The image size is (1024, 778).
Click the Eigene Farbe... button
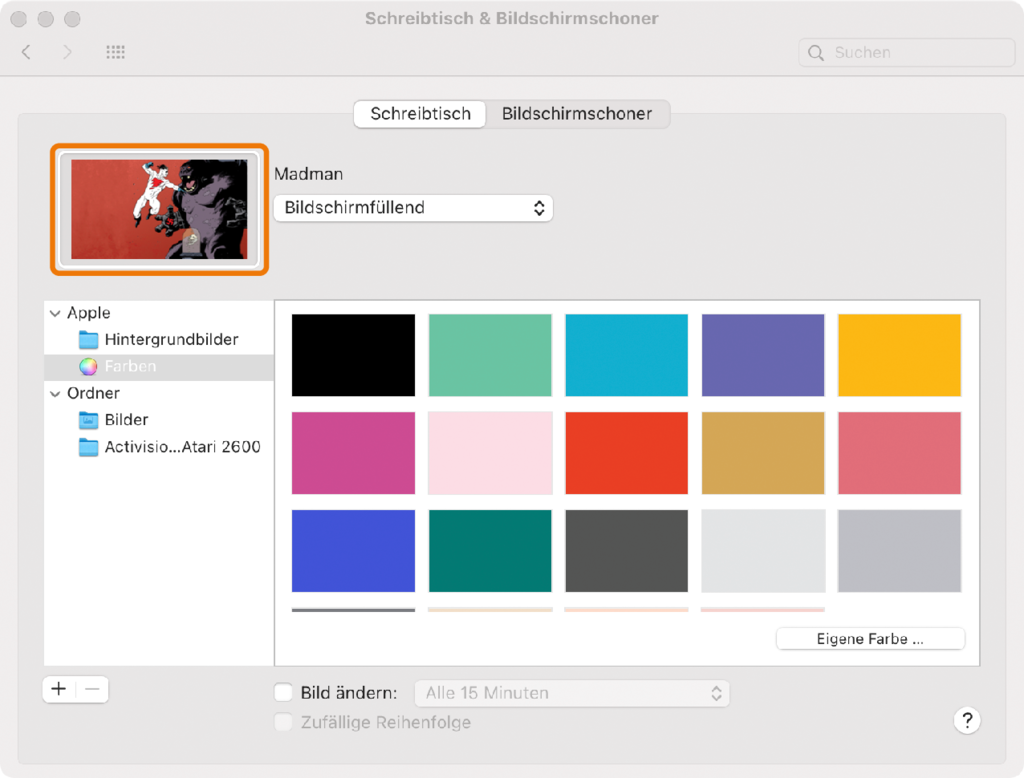pyautogui.click(x=869, y=639)
